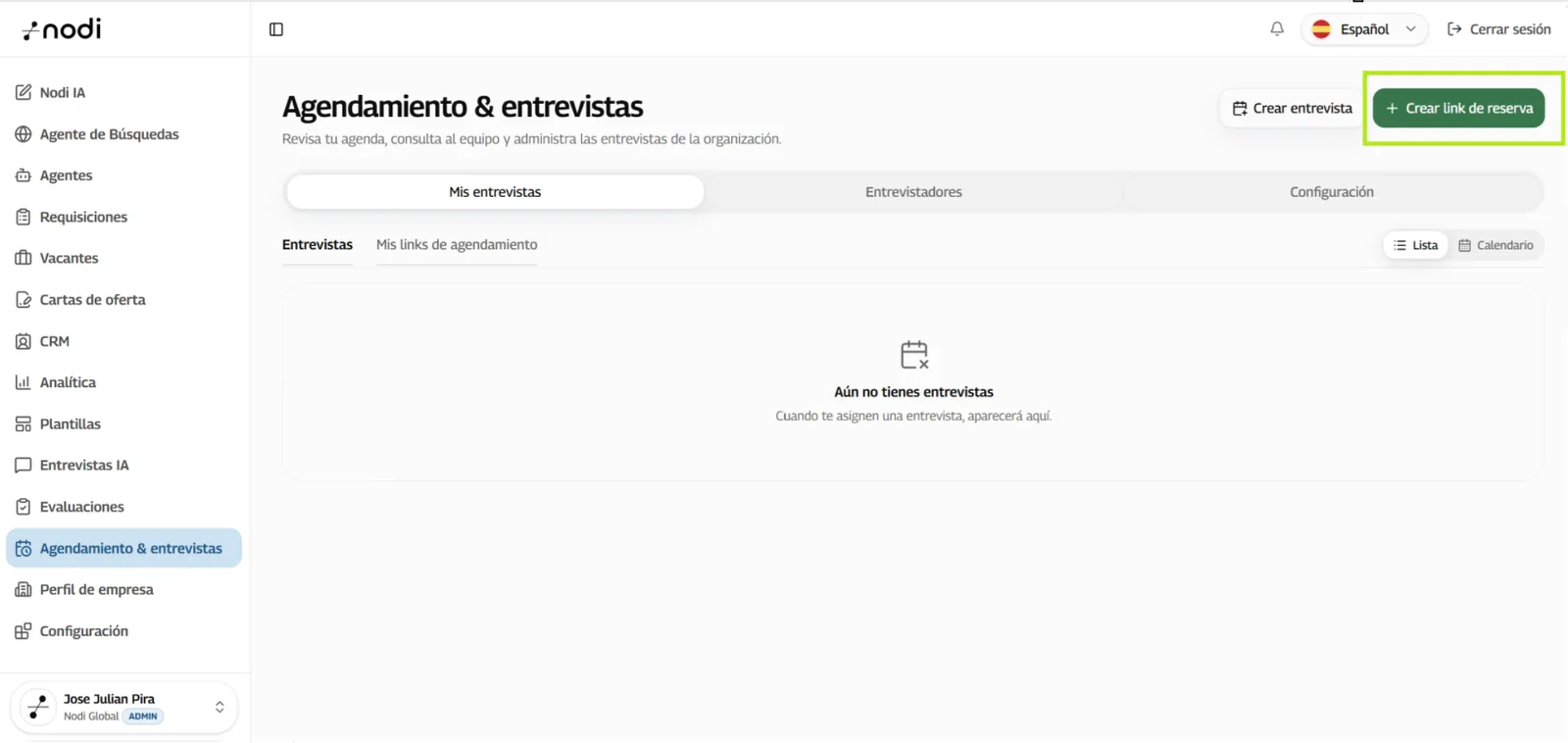Click the Analítica bar chart icon

(24, 382)
